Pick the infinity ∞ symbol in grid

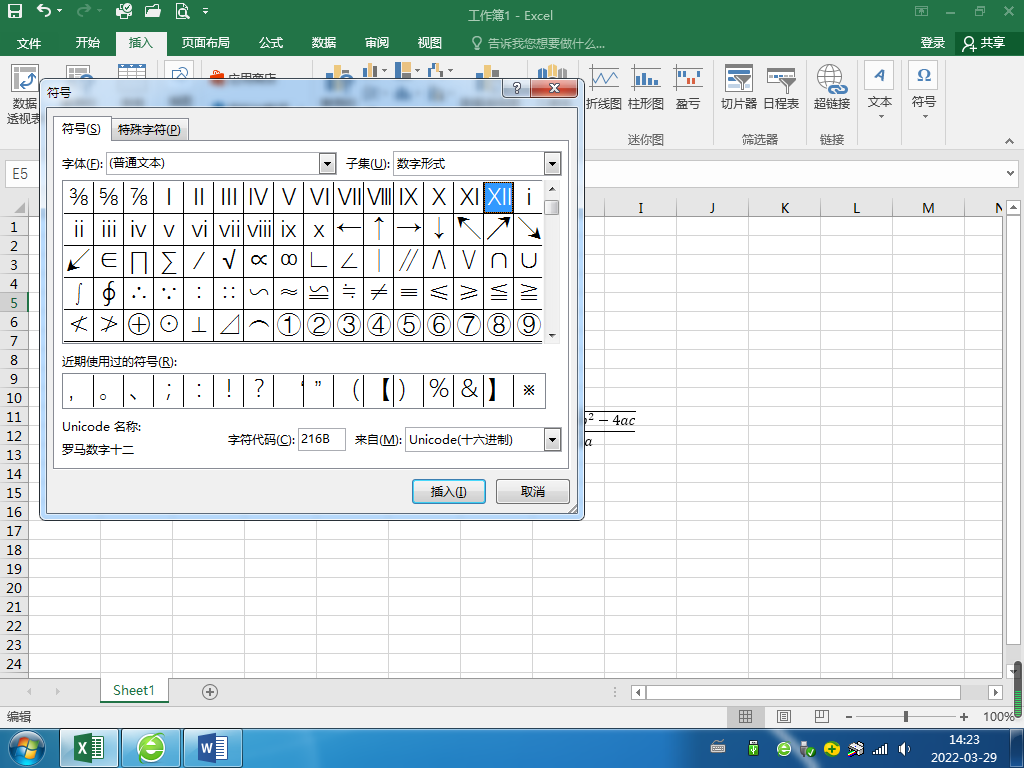point(289,261)
